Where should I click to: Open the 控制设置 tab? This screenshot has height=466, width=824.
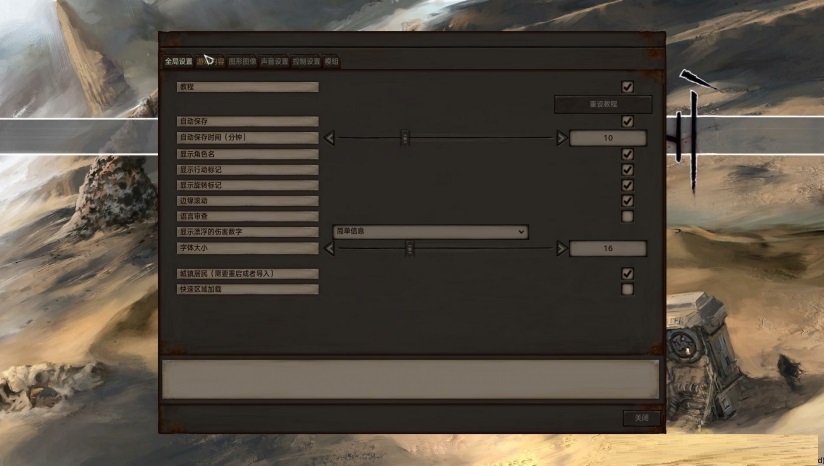(306, 61)
